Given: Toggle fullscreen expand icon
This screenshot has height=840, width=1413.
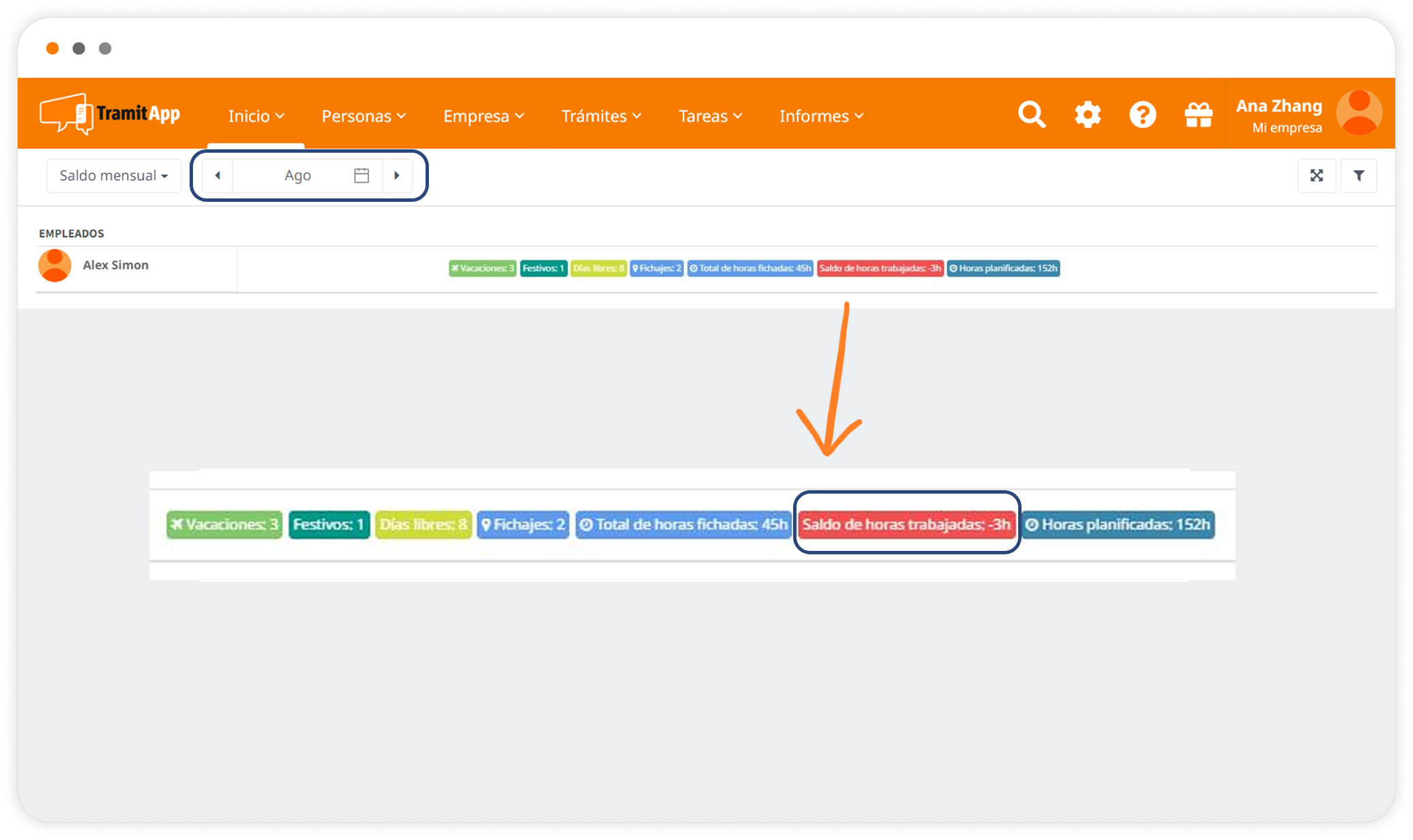Looking at the screenshot, I should point(1316,176).
